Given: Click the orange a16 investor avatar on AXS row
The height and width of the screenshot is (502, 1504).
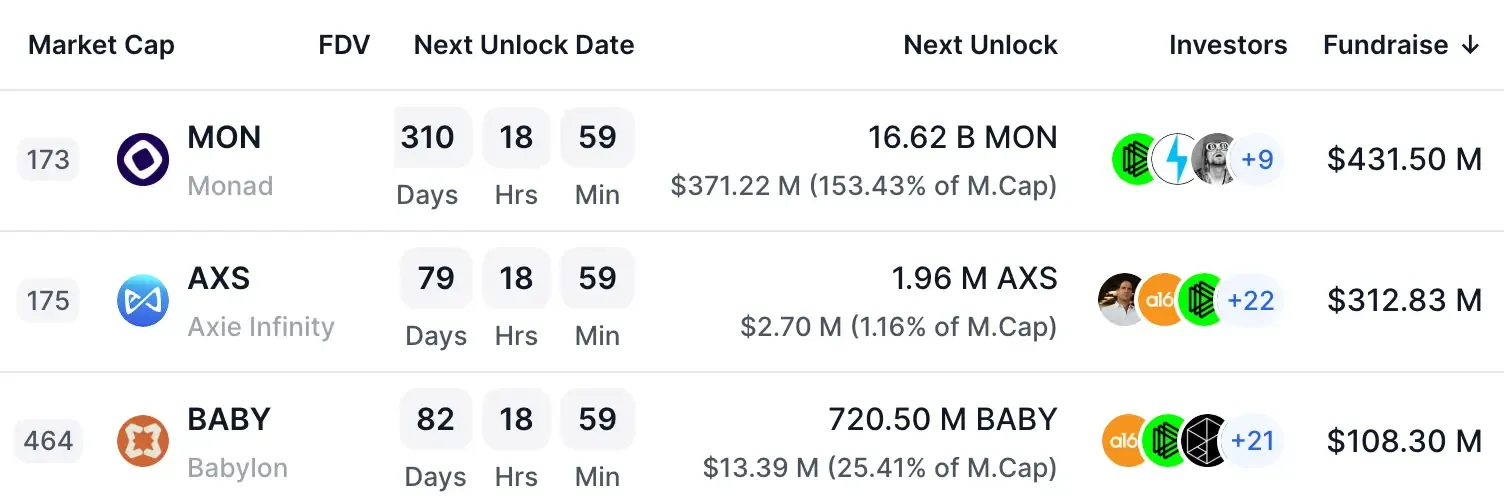Looking at the screenshot, I should pos(1162,300).
